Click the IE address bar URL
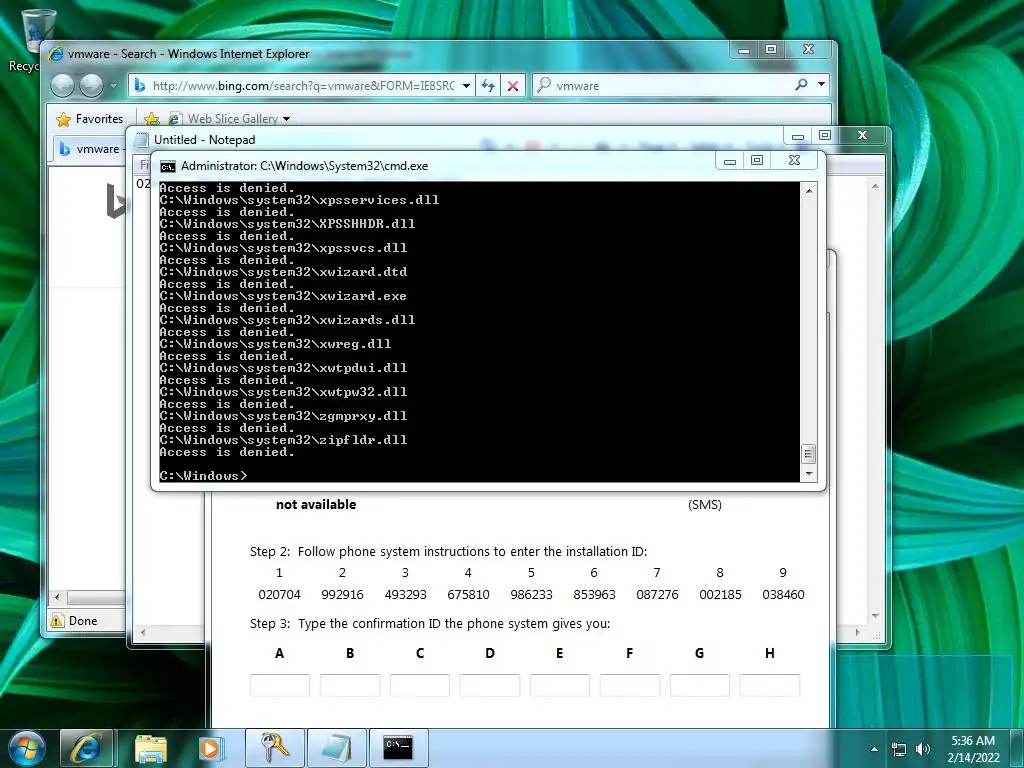This screenshot has width=1024, height=768. click(303, 86)
